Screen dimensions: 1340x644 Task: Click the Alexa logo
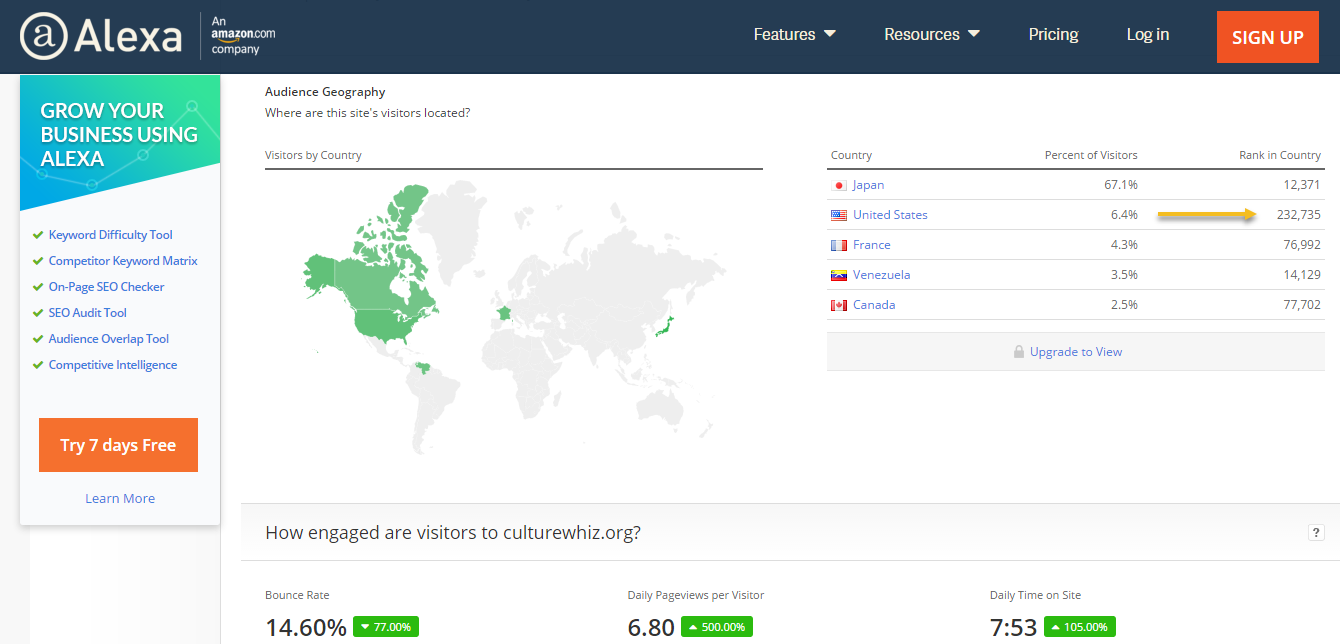[x=101, y=37]
